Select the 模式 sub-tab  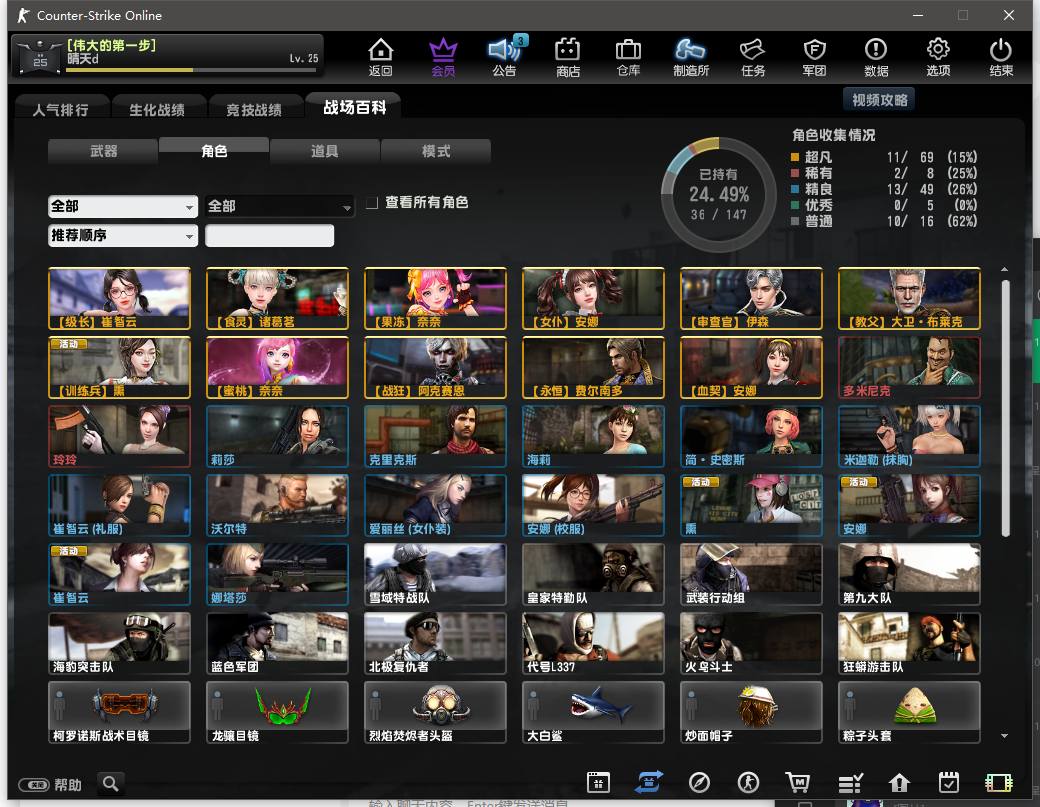[436, 151]
